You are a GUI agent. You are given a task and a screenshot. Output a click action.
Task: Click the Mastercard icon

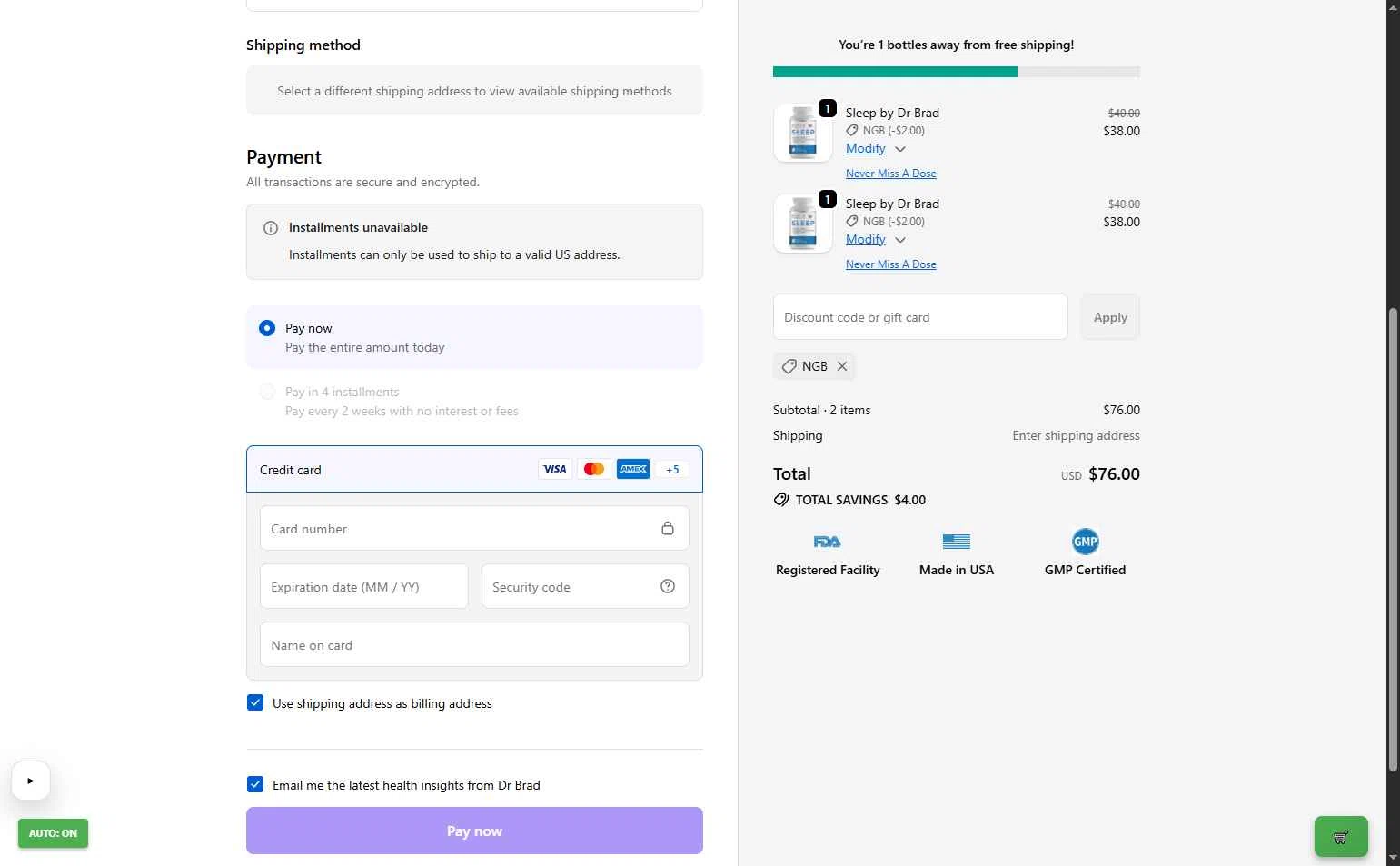coord(594,469)
